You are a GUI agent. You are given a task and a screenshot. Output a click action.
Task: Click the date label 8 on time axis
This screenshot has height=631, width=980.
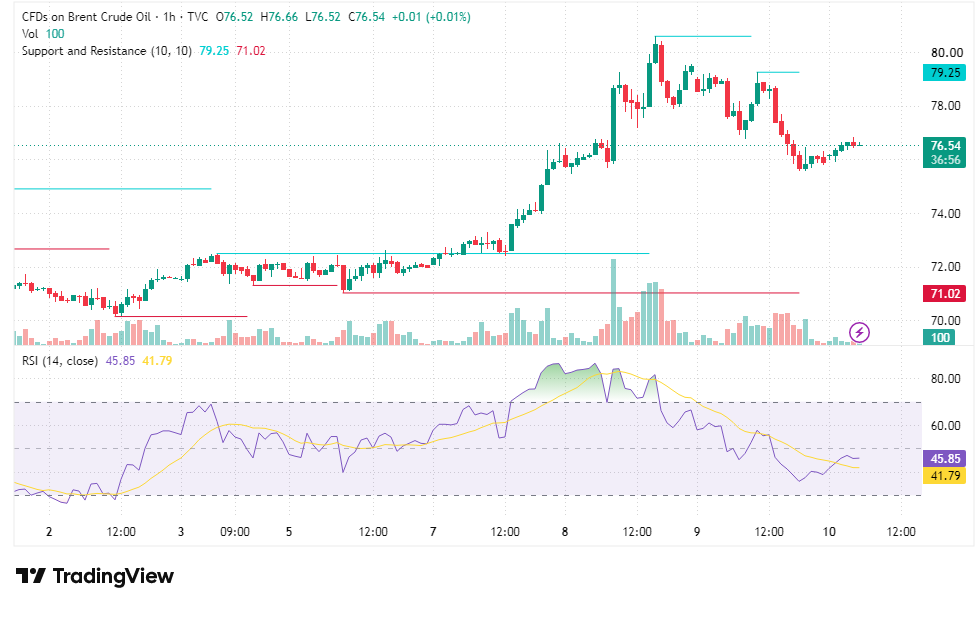pyautogui.click(x=565, y=532)
